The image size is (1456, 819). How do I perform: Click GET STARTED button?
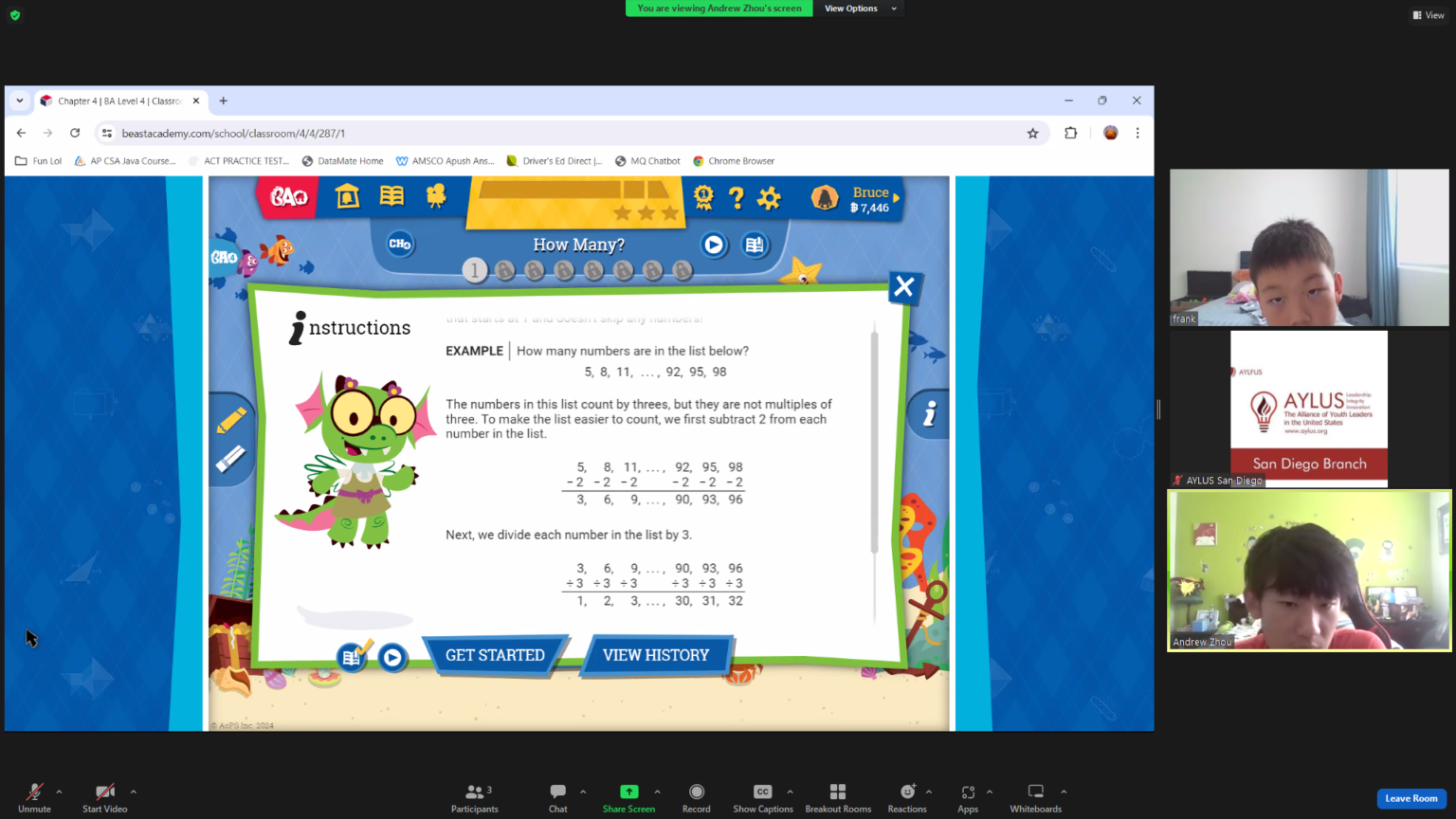[x=495, y=655]
